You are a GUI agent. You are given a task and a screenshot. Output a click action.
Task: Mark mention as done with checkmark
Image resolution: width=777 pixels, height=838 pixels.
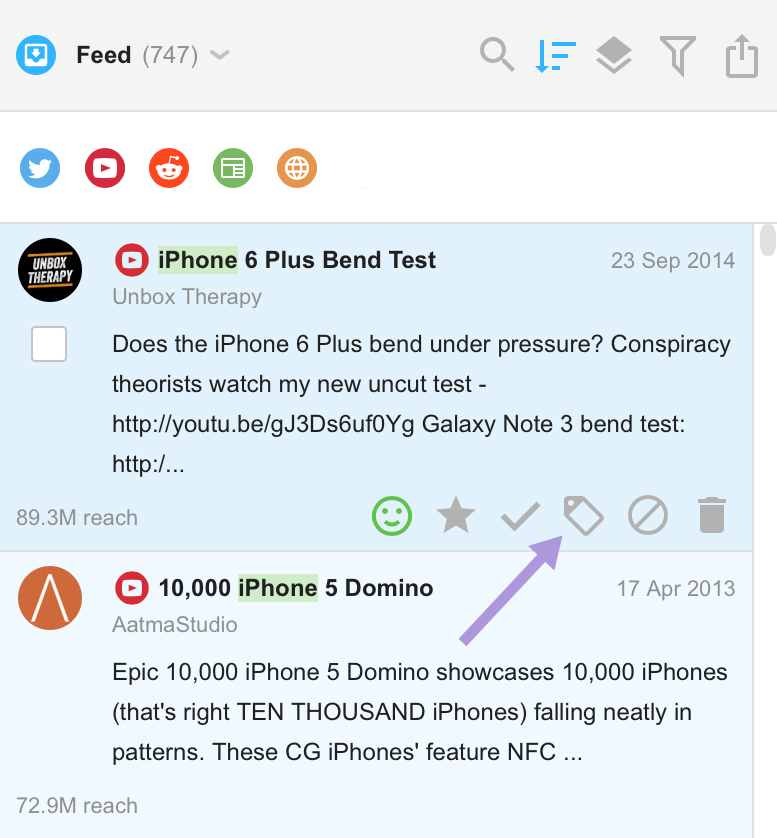(520, 517)
